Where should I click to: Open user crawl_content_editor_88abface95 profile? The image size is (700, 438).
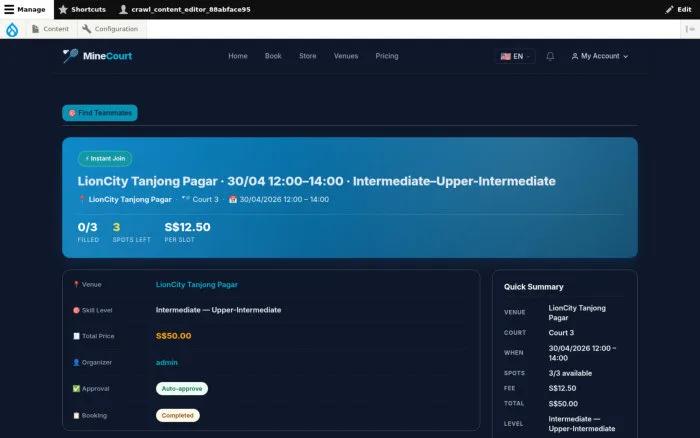(x=185, y=9)
